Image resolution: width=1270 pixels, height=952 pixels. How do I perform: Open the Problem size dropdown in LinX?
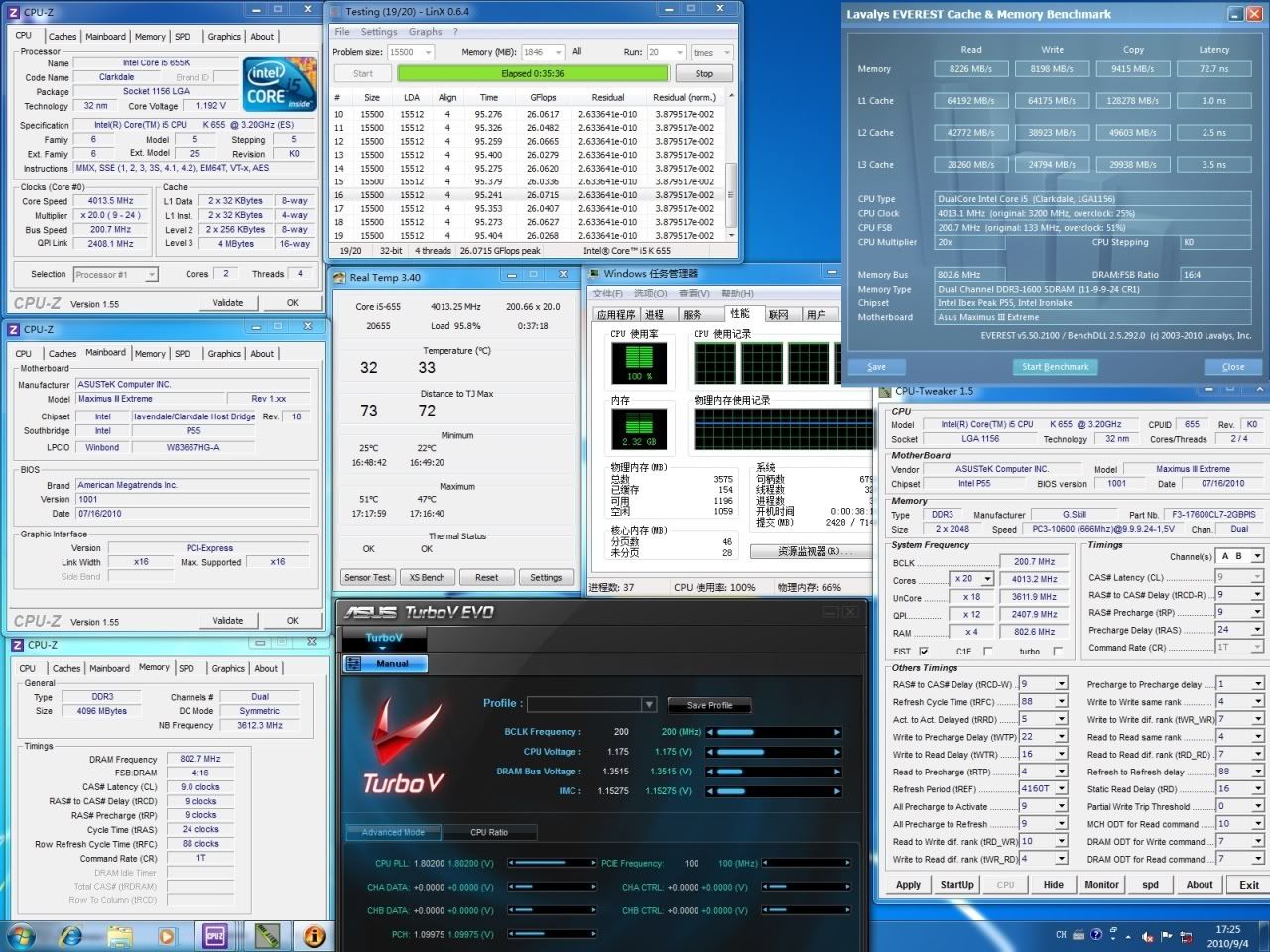pyautogui.click(x=435, y=52)
